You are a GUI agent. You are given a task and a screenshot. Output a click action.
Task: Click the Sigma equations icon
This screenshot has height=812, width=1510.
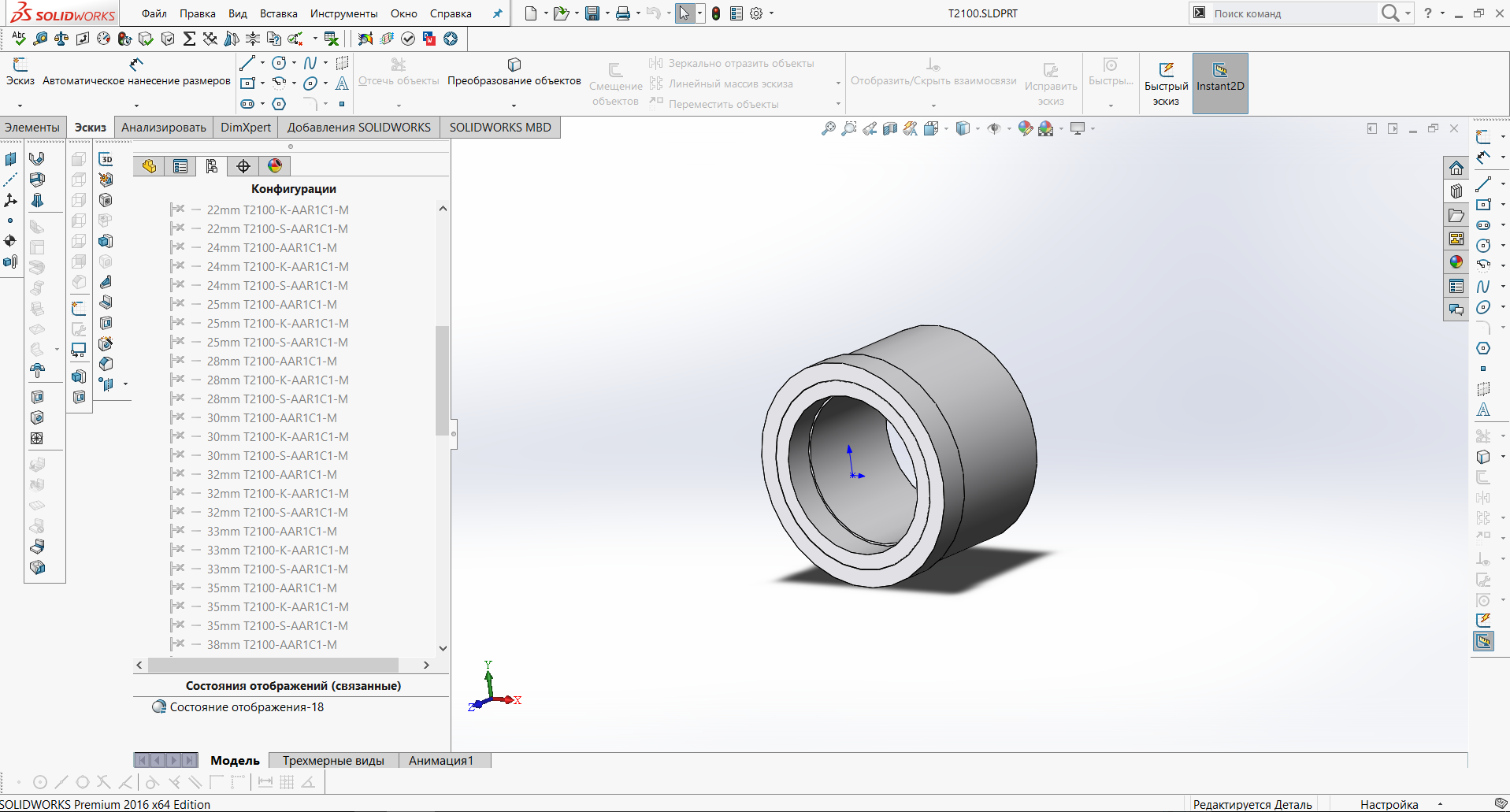[189, 38]
